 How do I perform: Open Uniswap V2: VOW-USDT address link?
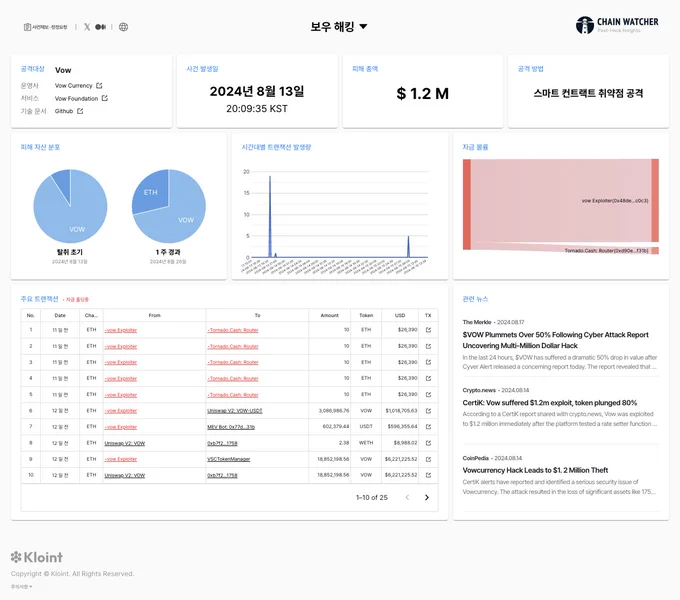pyautogui.click(x=235, y=411)
